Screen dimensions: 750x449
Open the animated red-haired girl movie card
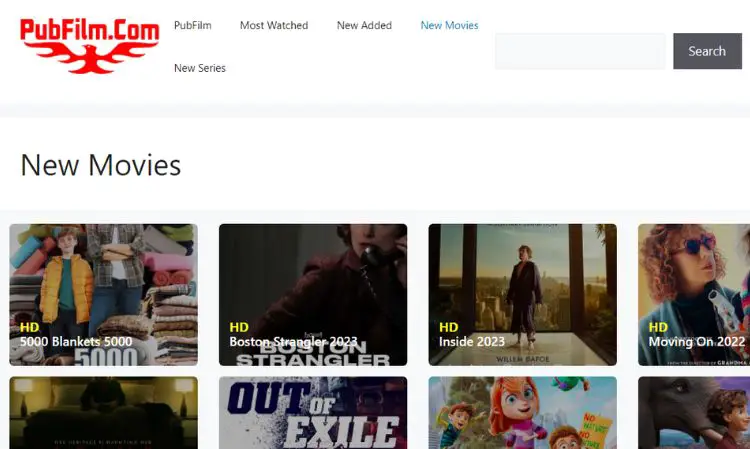coord(522,413)
